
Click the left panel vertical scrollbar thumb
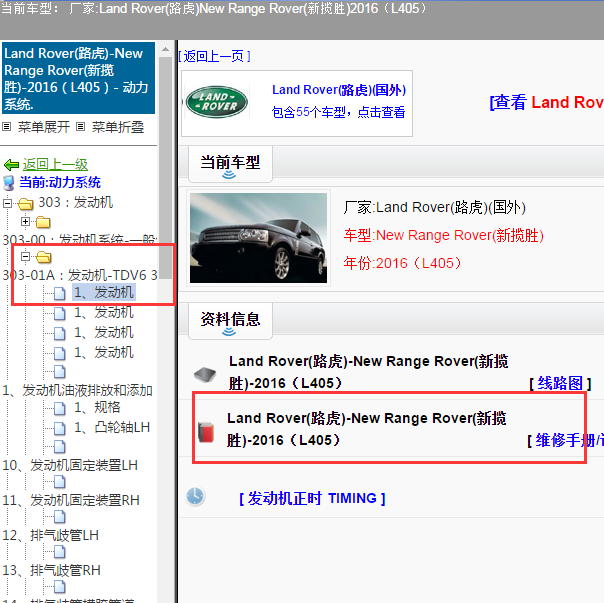[x=166, y=168]
